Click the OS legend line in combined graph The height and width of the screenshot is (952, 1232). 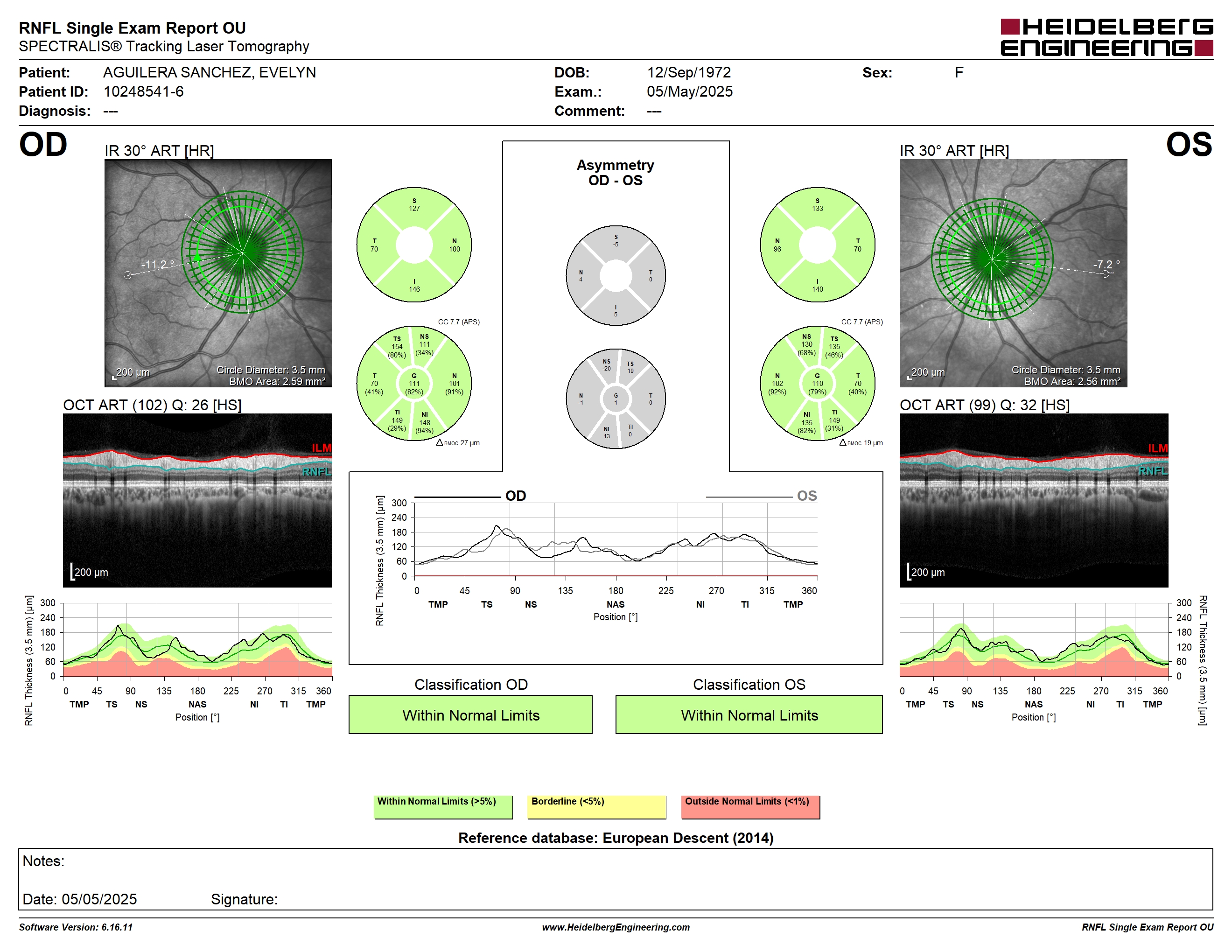749,497
